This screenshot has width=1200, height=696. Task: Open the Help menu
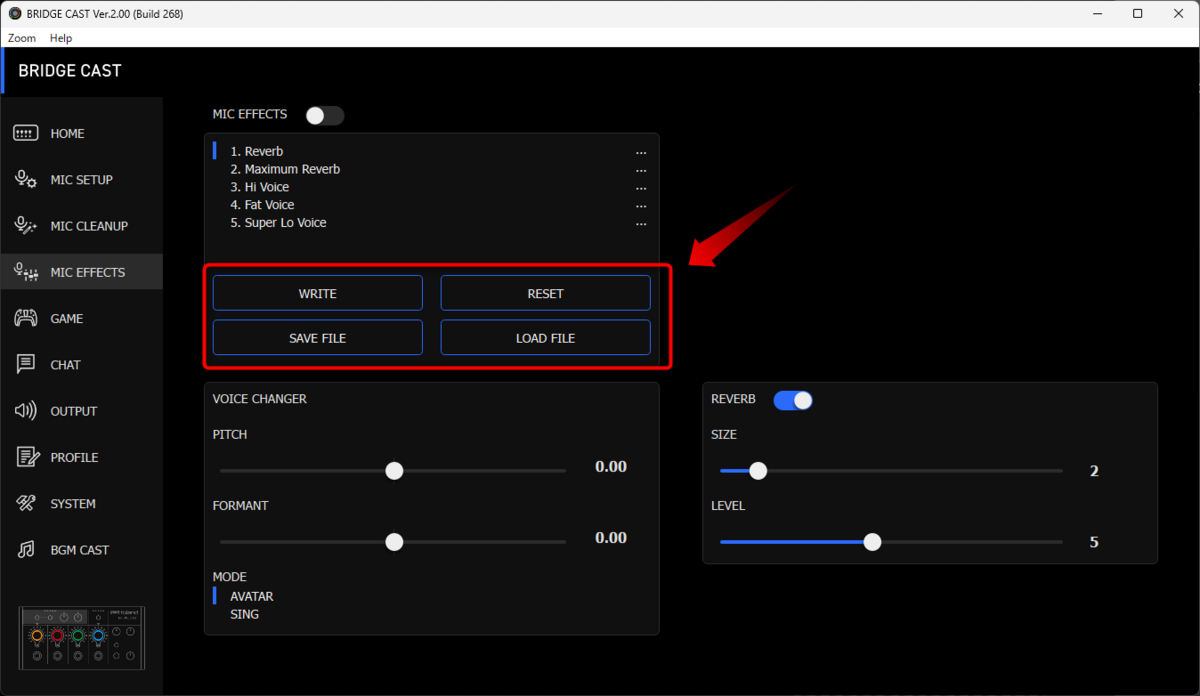[61, 38]
